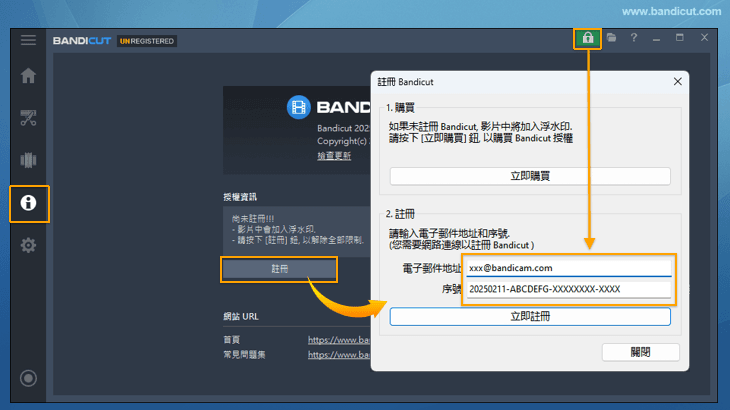Image resolution: width=730 pixels, height=410 pixels.
Task: Open the 首頁 homepage URL link
Action: click(339, 340)
